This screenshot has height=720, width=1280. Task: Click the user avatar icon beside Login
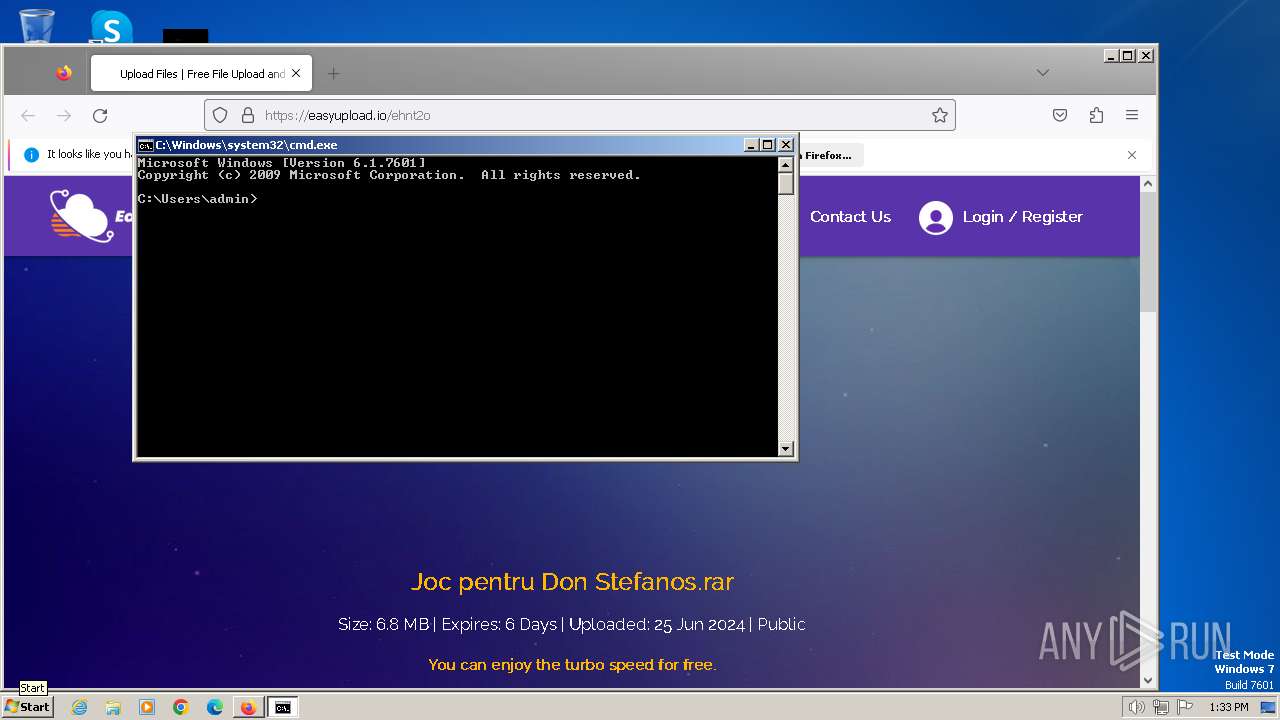click(x=936, y=217)
